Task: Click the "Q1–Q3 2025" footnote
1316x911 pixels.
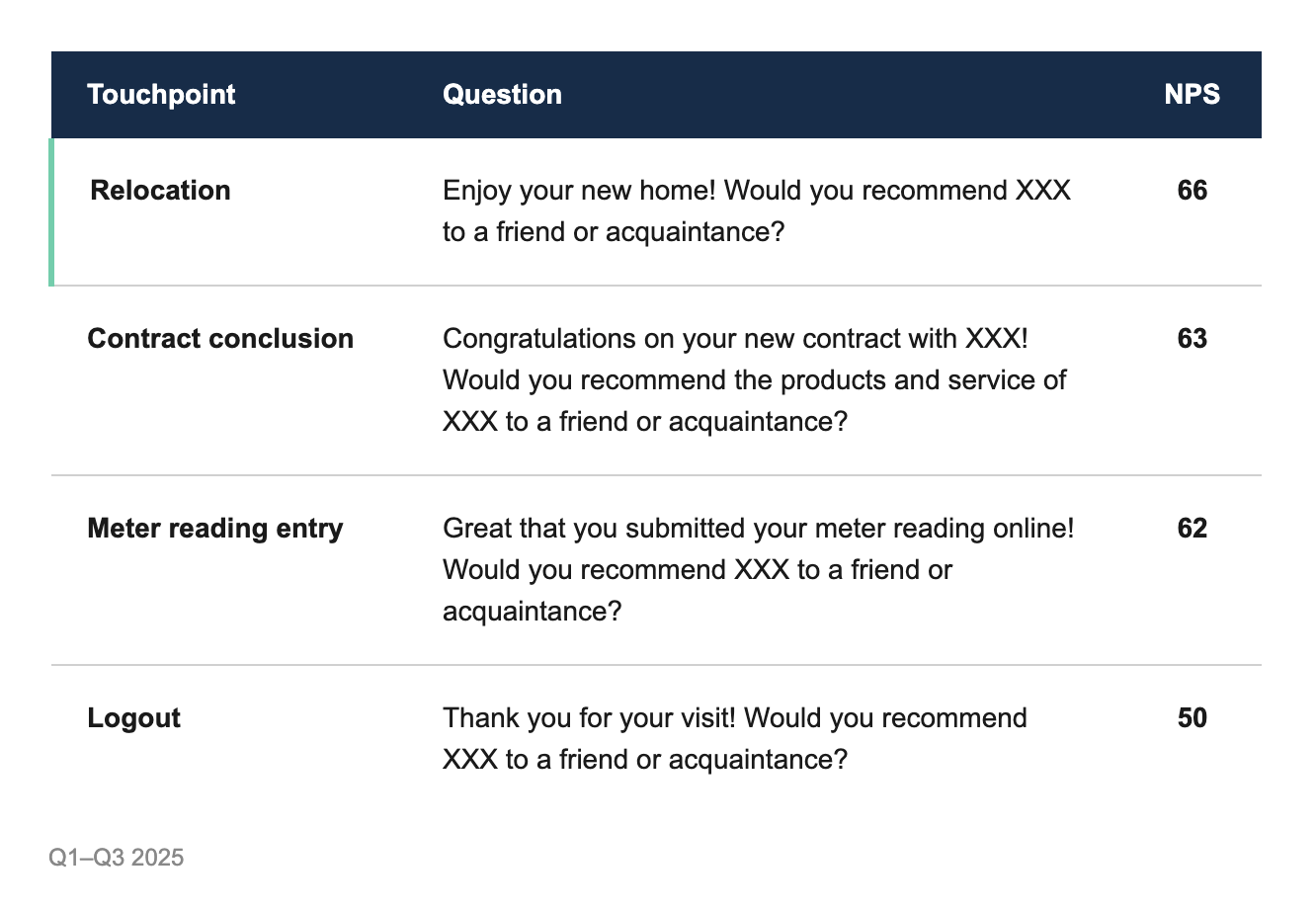Action: click(x=117, y=858)
